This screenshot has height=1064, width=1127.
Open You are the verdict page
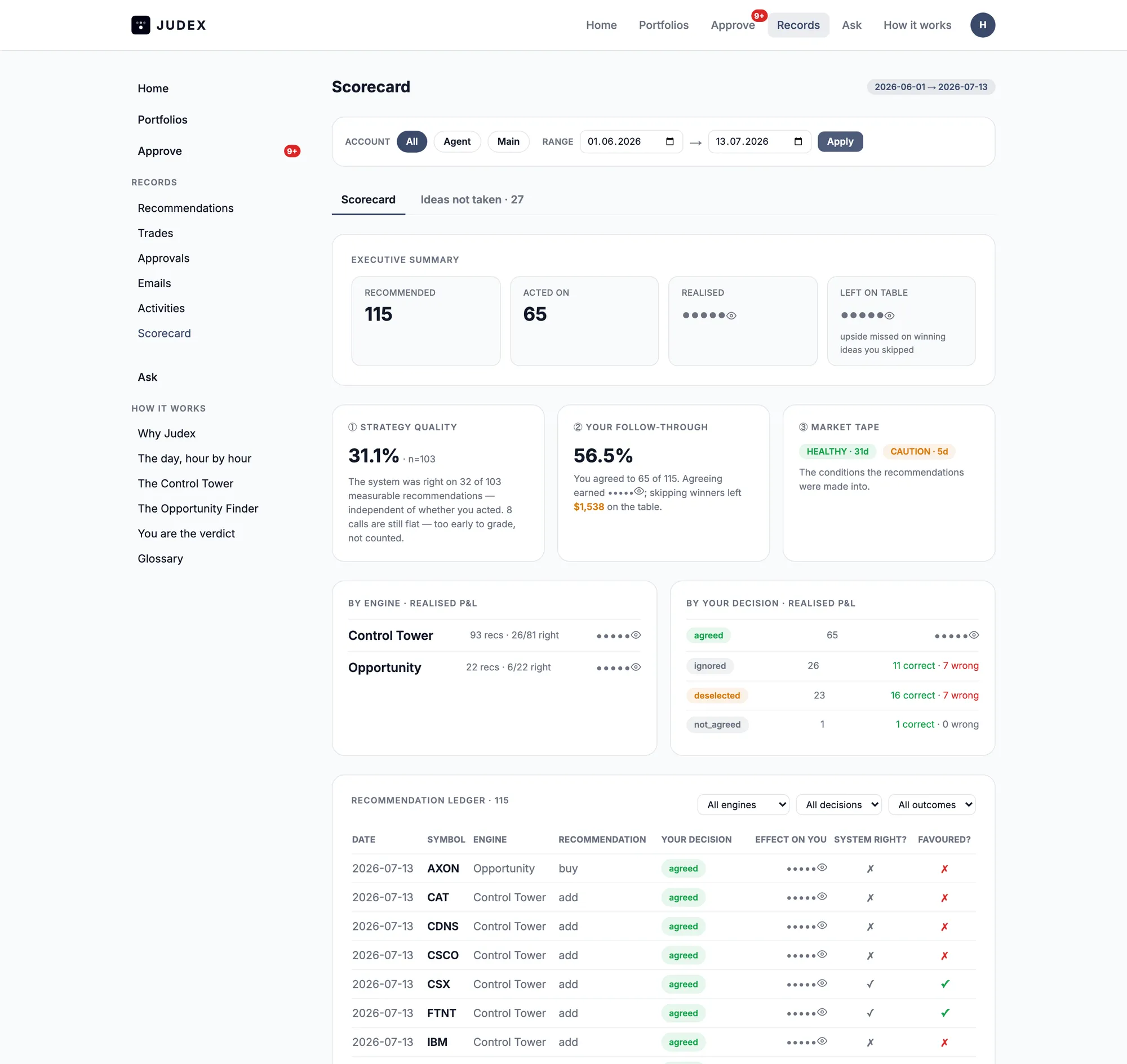[x=186, y=533]
